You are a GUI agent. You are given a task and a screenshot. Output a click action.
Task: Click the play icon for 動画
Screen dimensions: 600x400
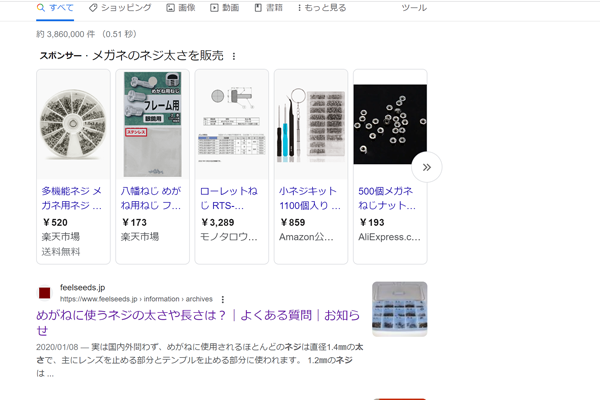point(214,8)
